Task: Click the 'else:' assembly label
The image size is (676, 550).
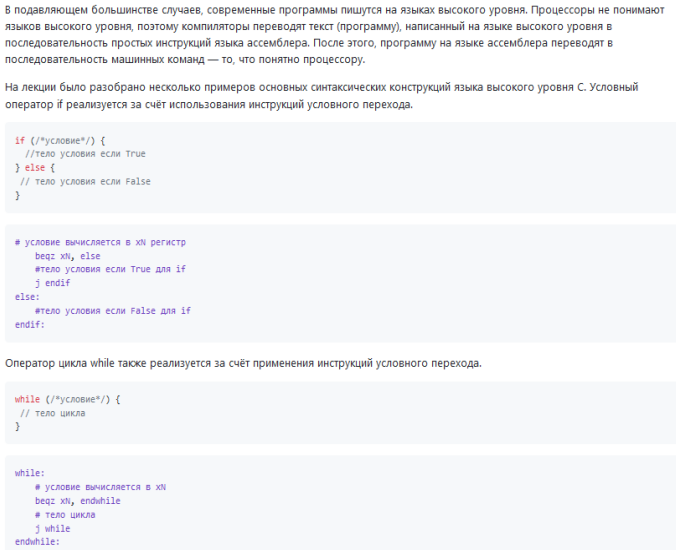Action: [x=27, y=297]
